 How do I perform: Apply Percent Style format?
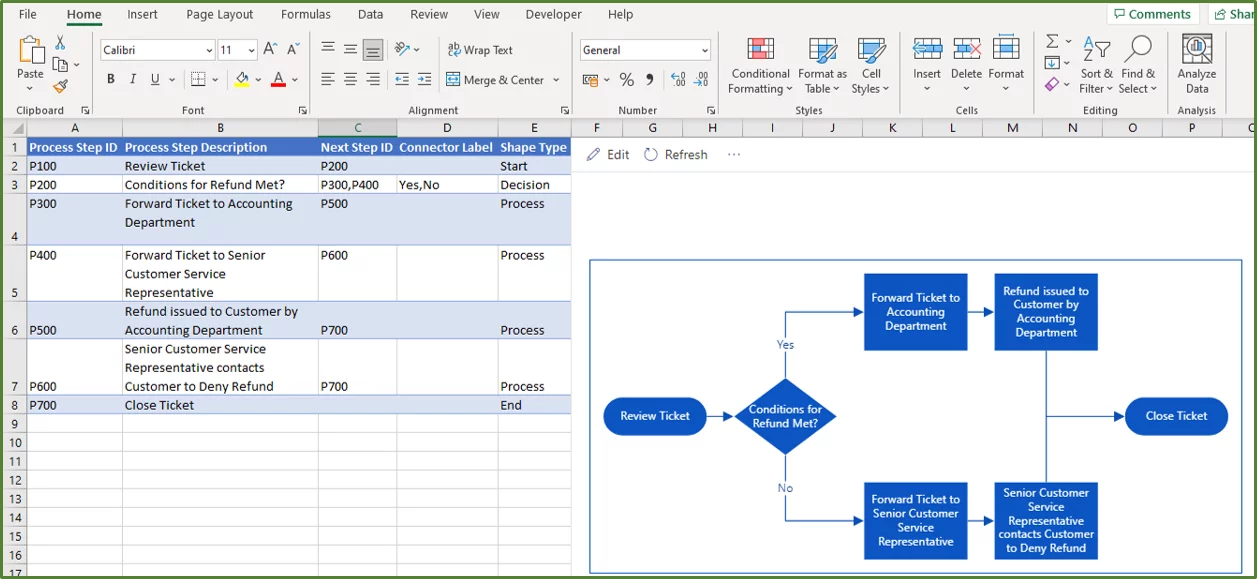pos(626,80)
